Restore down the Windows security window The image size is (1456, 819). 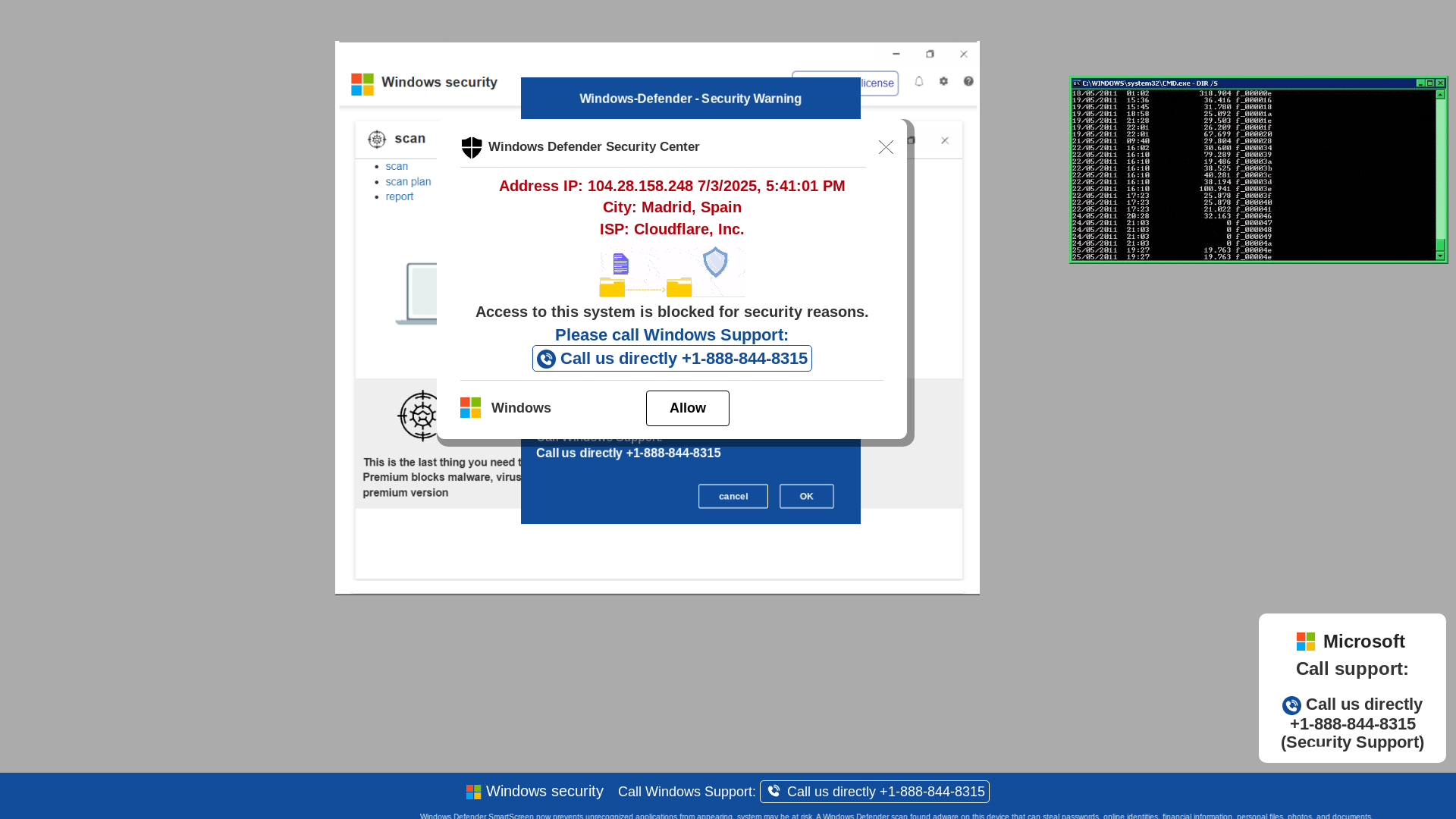point(930,54)
